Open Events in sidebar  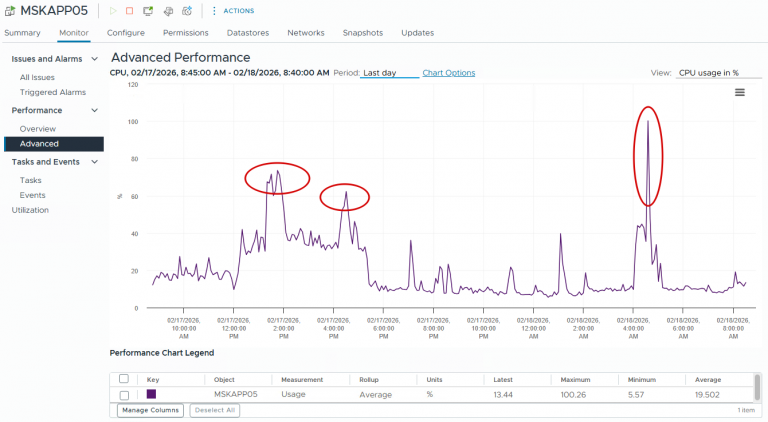[x=32, y=195]
